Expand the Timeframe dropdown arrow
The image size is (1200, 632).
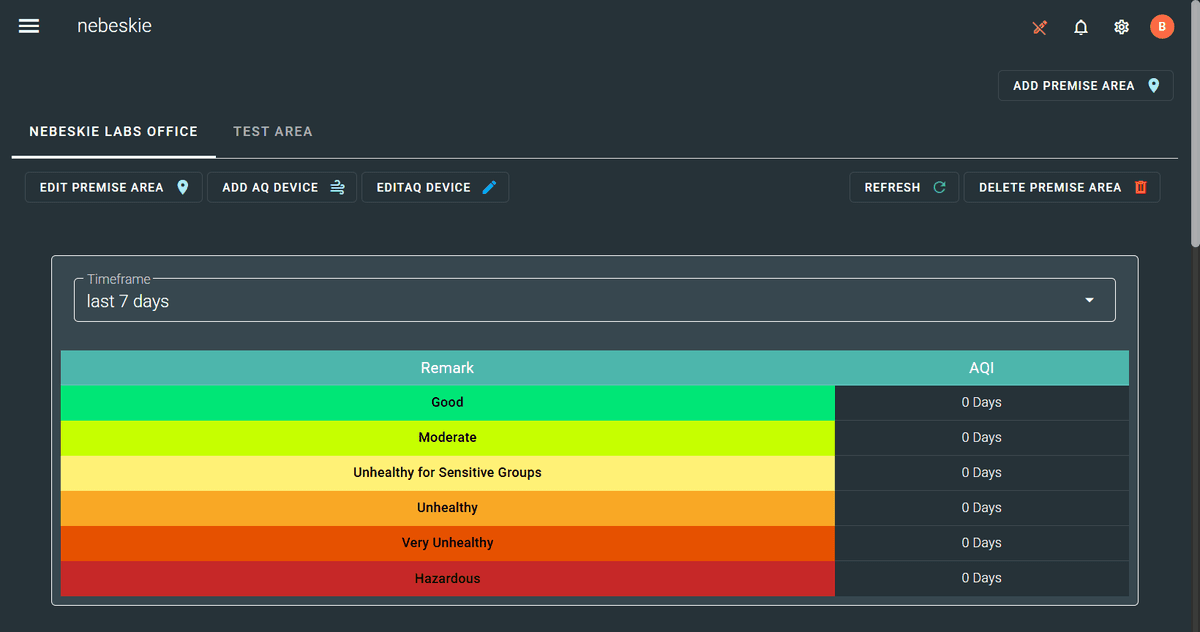(x=1089, y=300)
